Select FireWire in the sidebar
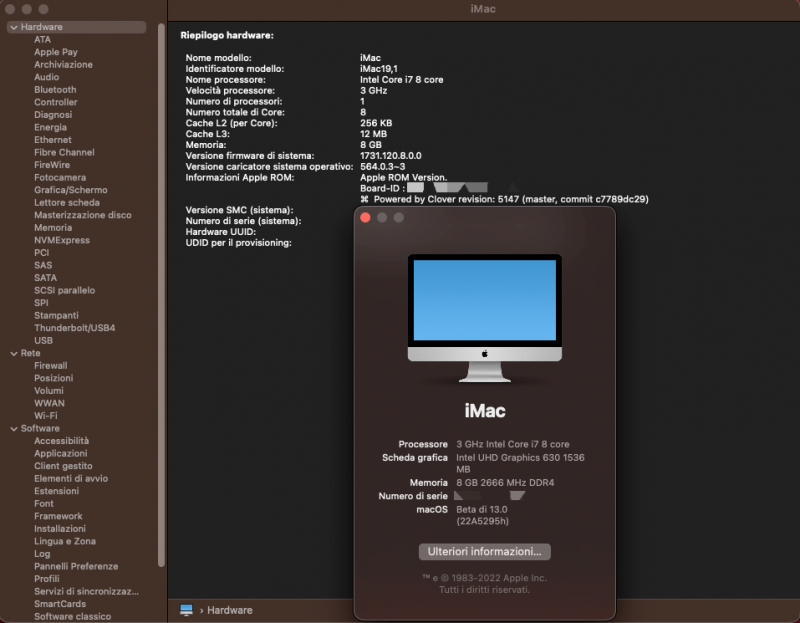This screenshot has height=623, width=800. [52, 165]
